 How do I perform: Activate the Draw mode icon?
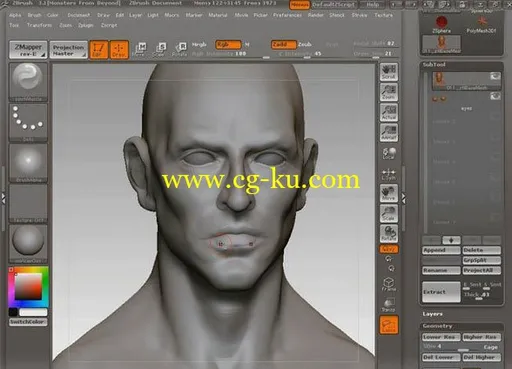pos(119,50)
